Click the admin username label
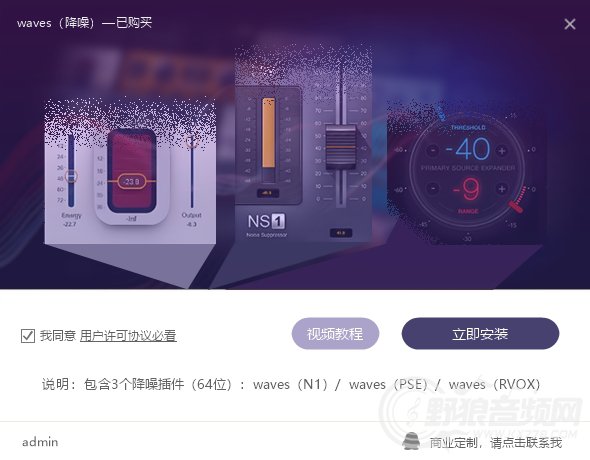This screenshot has width=590, height=460. point(40,442)
